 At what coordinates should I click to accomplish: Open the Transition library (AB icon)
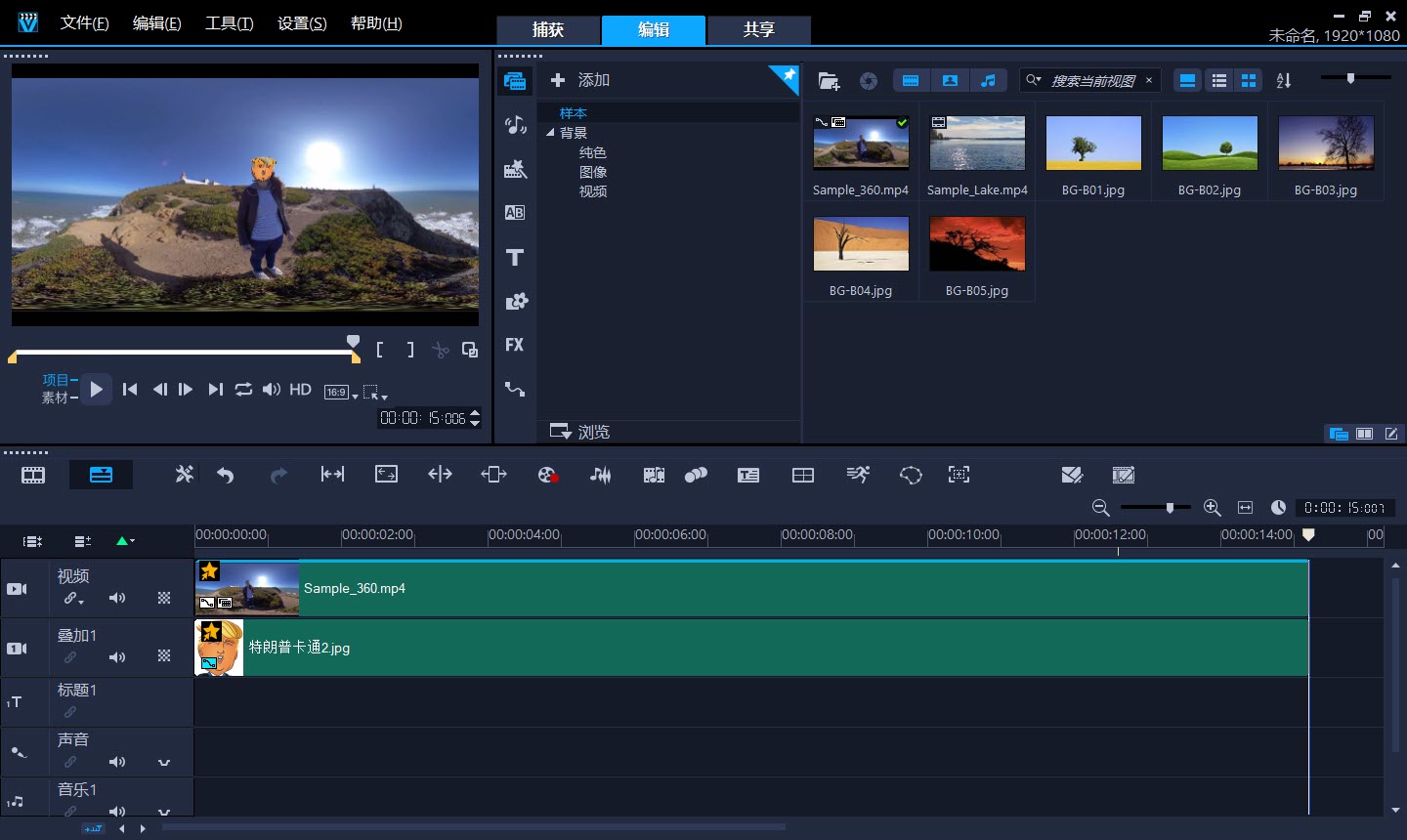coord(515,212)
